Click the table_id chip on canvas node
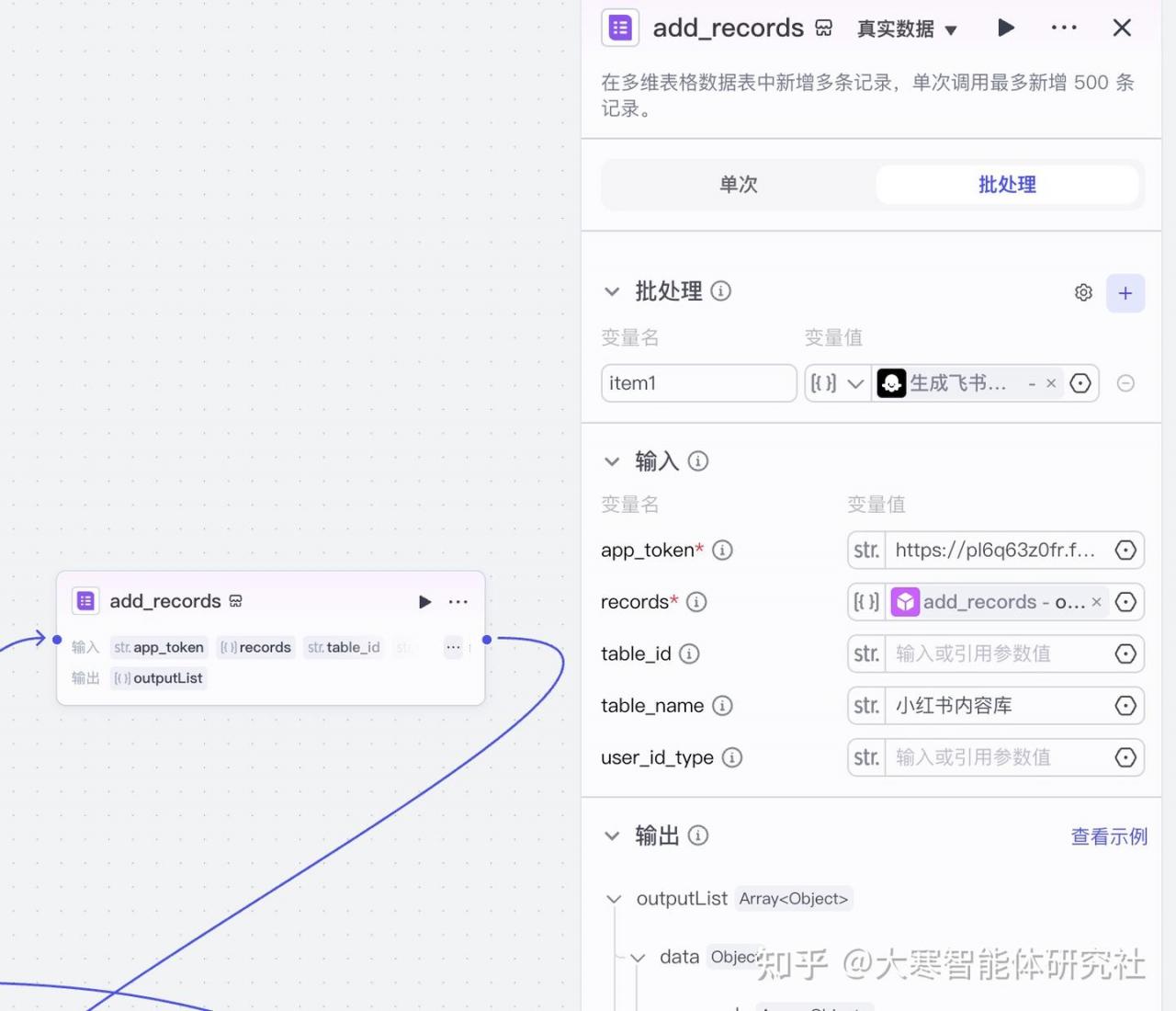Screen dimensions: 1176x1011 [343, 647]
